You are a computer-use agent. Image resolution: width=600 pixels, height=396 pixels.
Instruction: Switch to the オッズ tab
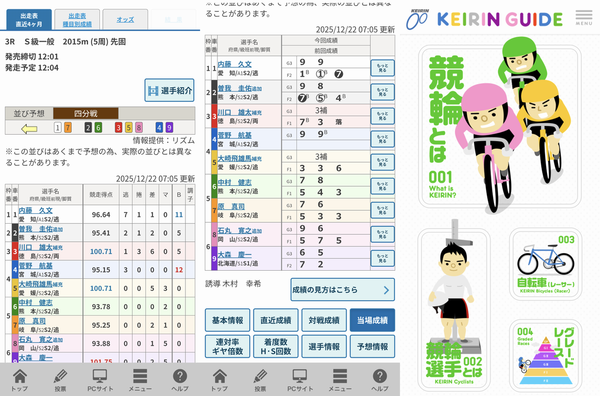point(125,20)
